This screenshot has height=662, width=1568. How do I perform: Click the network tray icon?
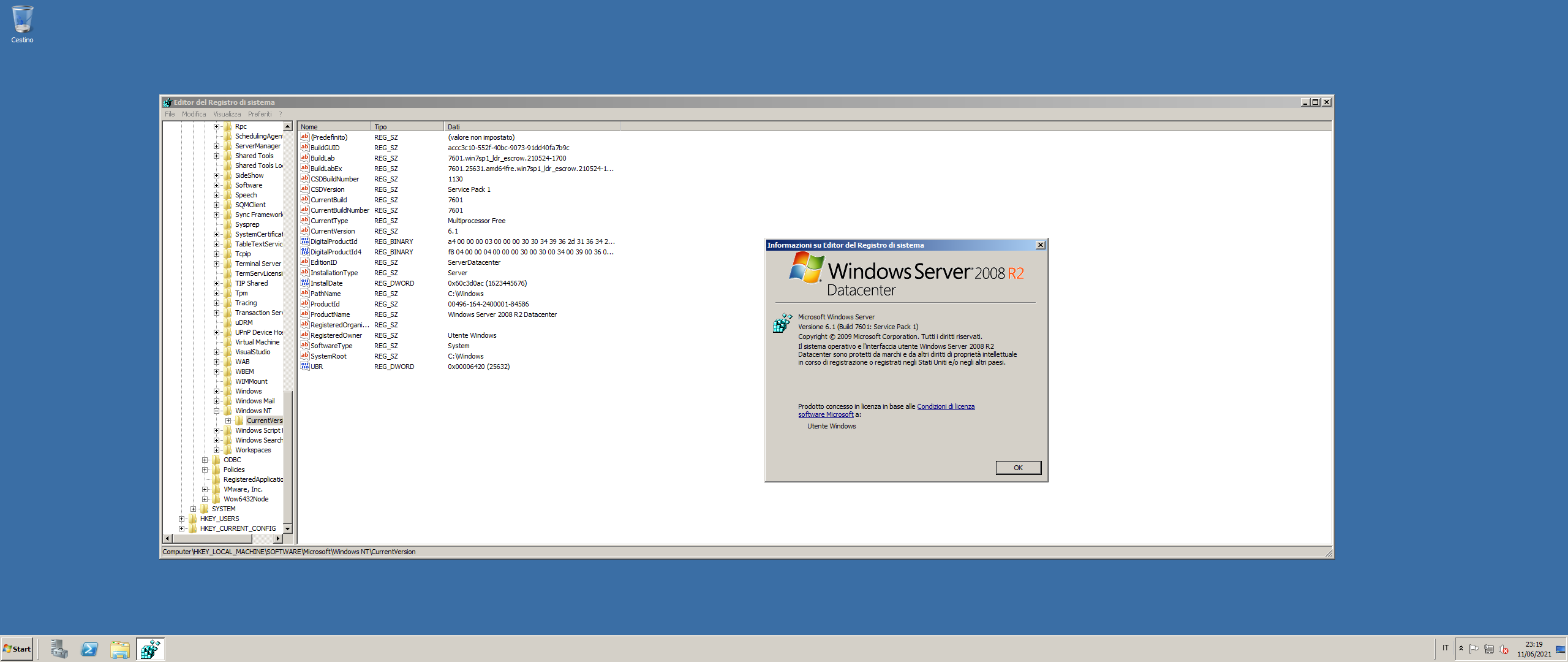coord(1489,649)
